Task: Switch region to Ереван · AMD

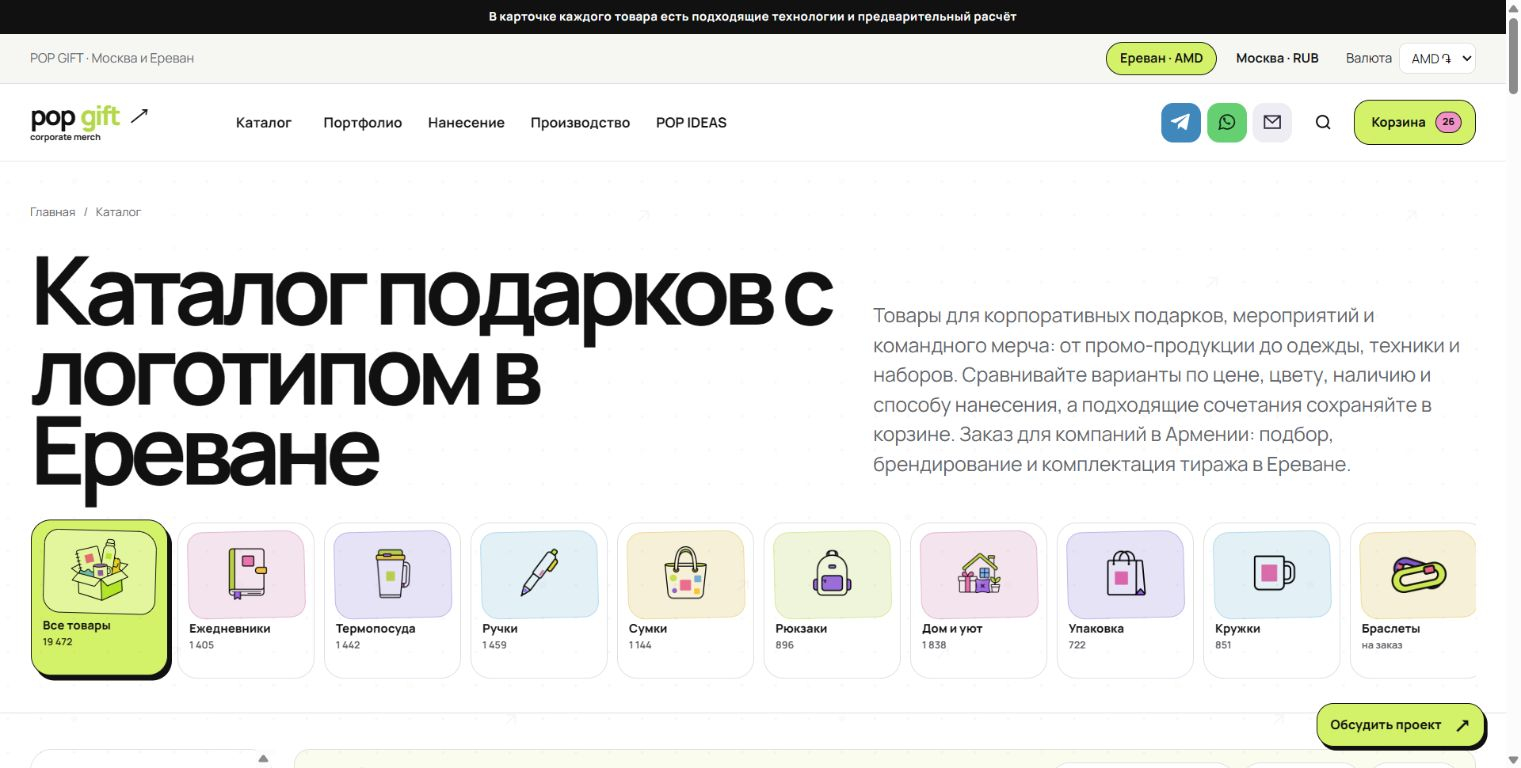Action: pos(1161,58)
